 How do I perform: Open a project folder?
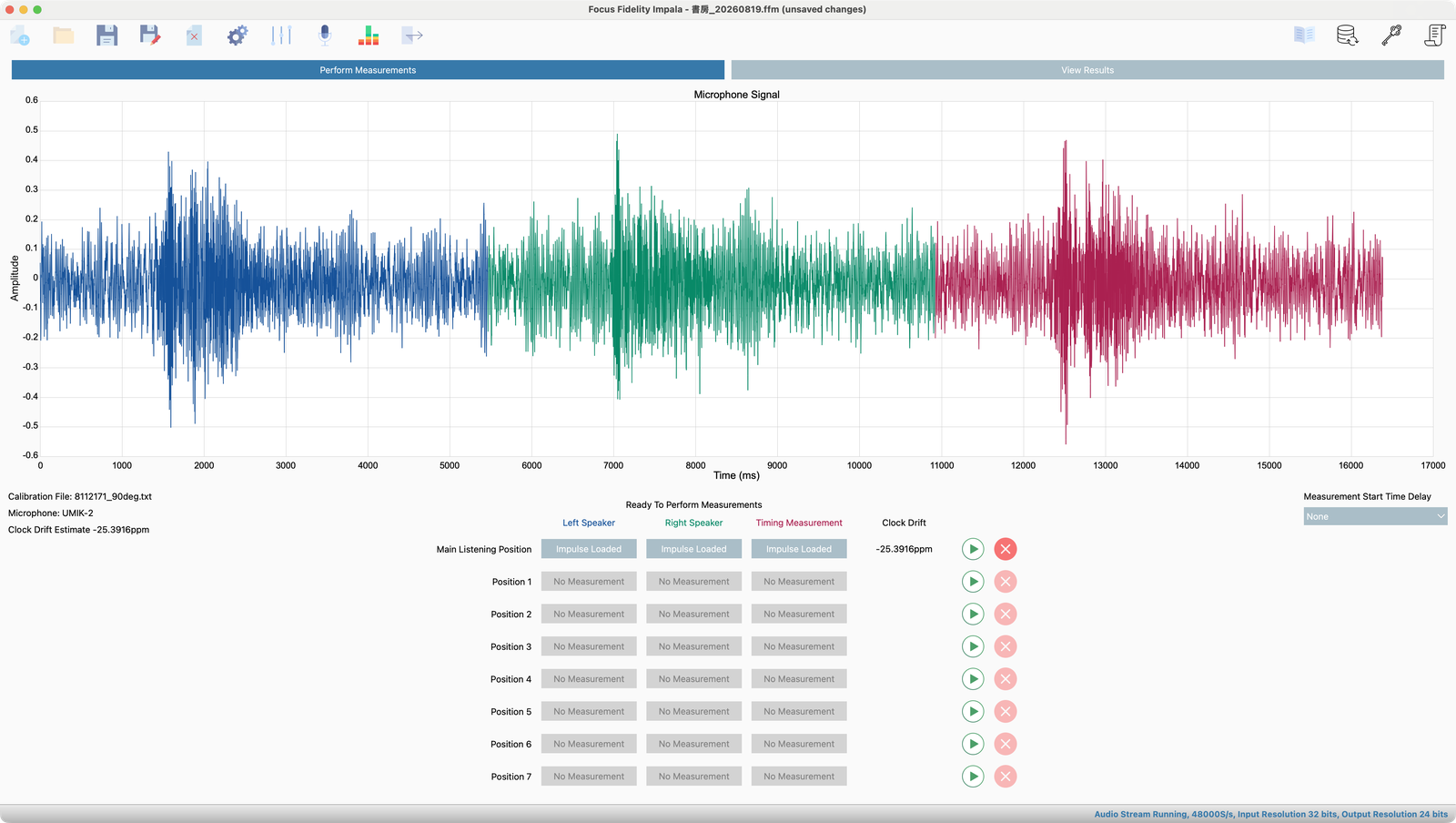(x=64, y=36)
